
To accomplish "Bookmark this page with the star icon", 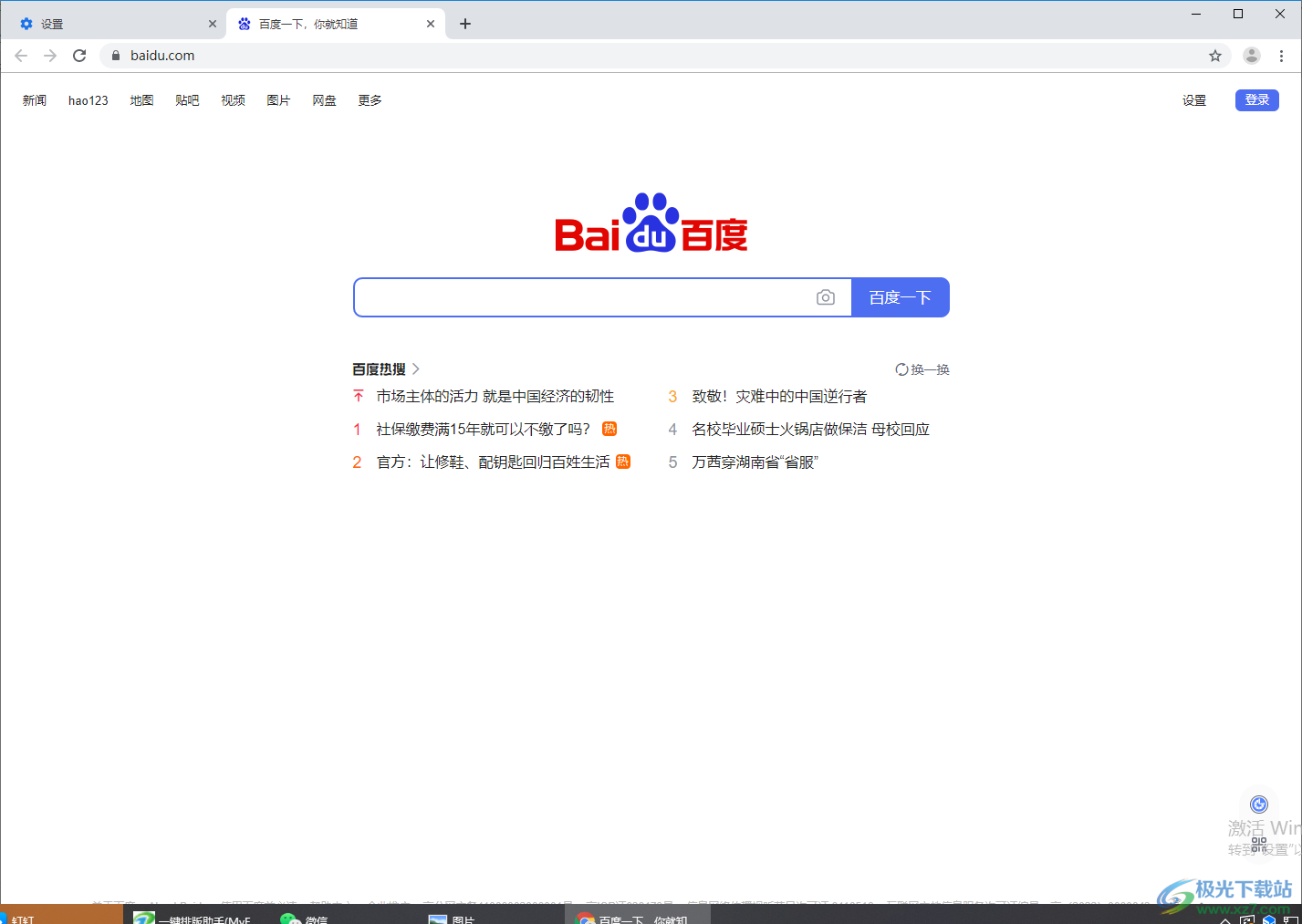I will coord(1215,56).
